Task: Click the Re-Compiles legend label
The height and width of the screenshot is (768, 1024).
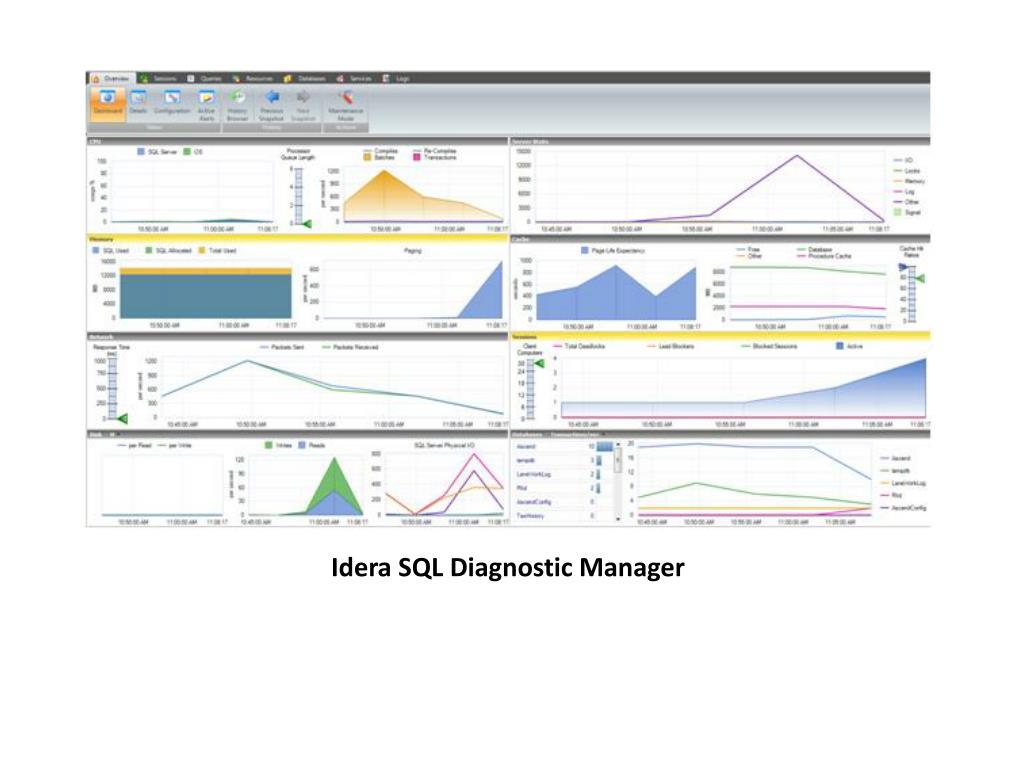Action: click(x=440, y=151)
